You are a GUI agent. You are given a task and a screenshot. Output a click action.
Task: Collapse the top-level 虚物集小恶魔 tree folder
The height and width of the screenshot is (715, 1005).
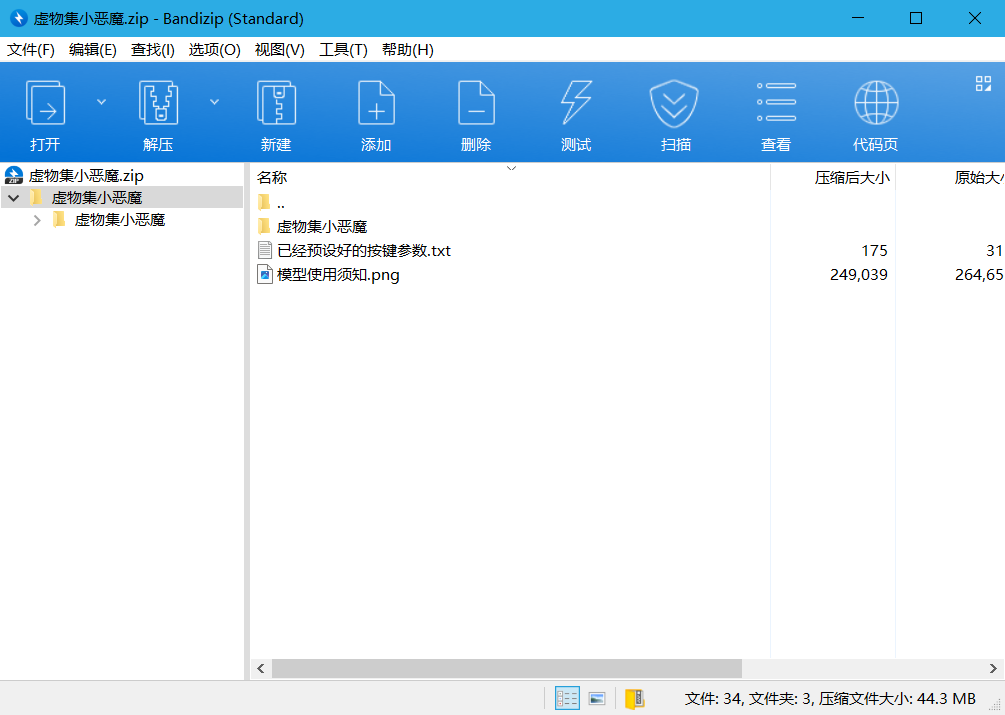(13, 198)
